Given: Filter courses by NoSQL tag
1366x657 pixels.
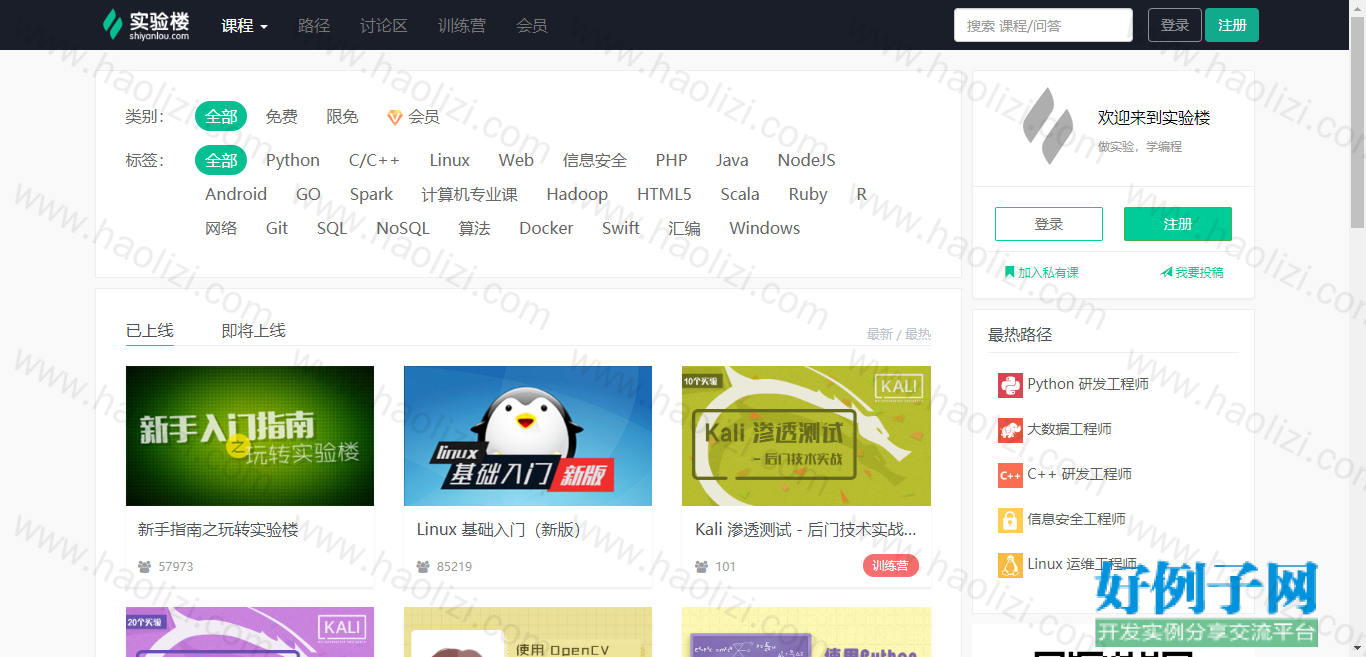Looking at the screenshot, I should point(403,228).
